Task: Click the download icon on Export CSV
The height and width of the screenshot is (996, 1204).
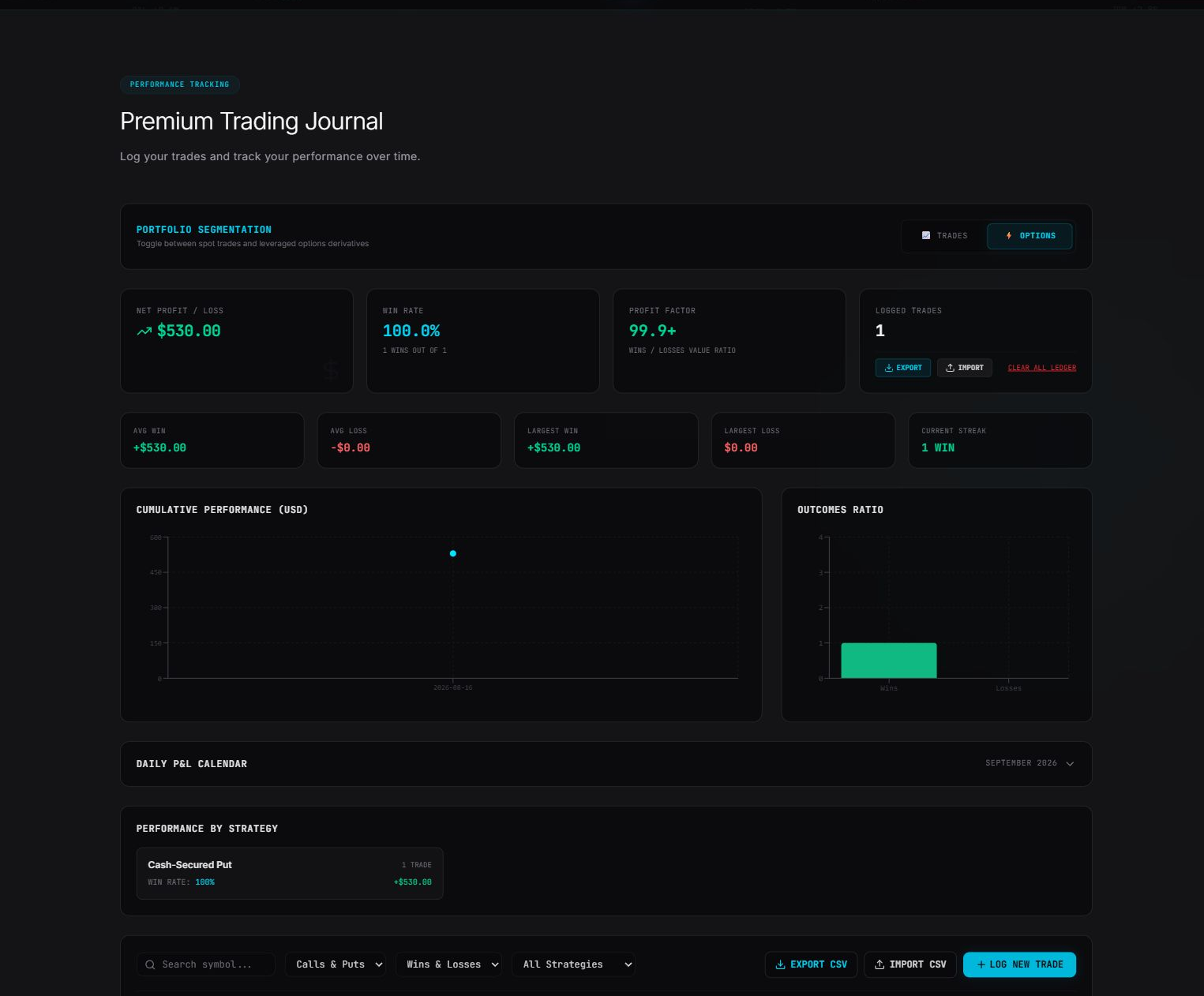Action: [780, 964]
